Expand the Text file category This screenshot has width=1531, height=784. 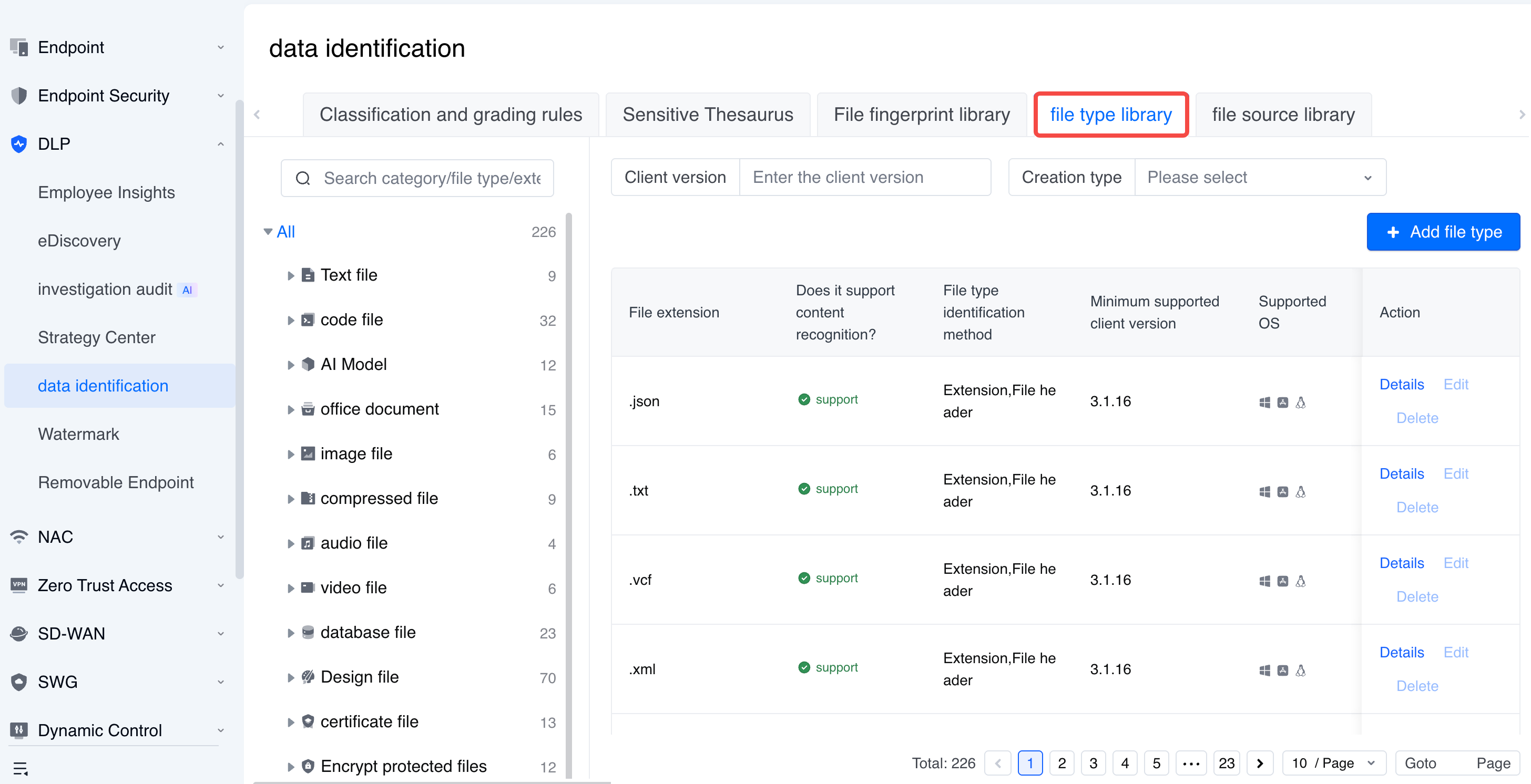click(x=291, y=275)
